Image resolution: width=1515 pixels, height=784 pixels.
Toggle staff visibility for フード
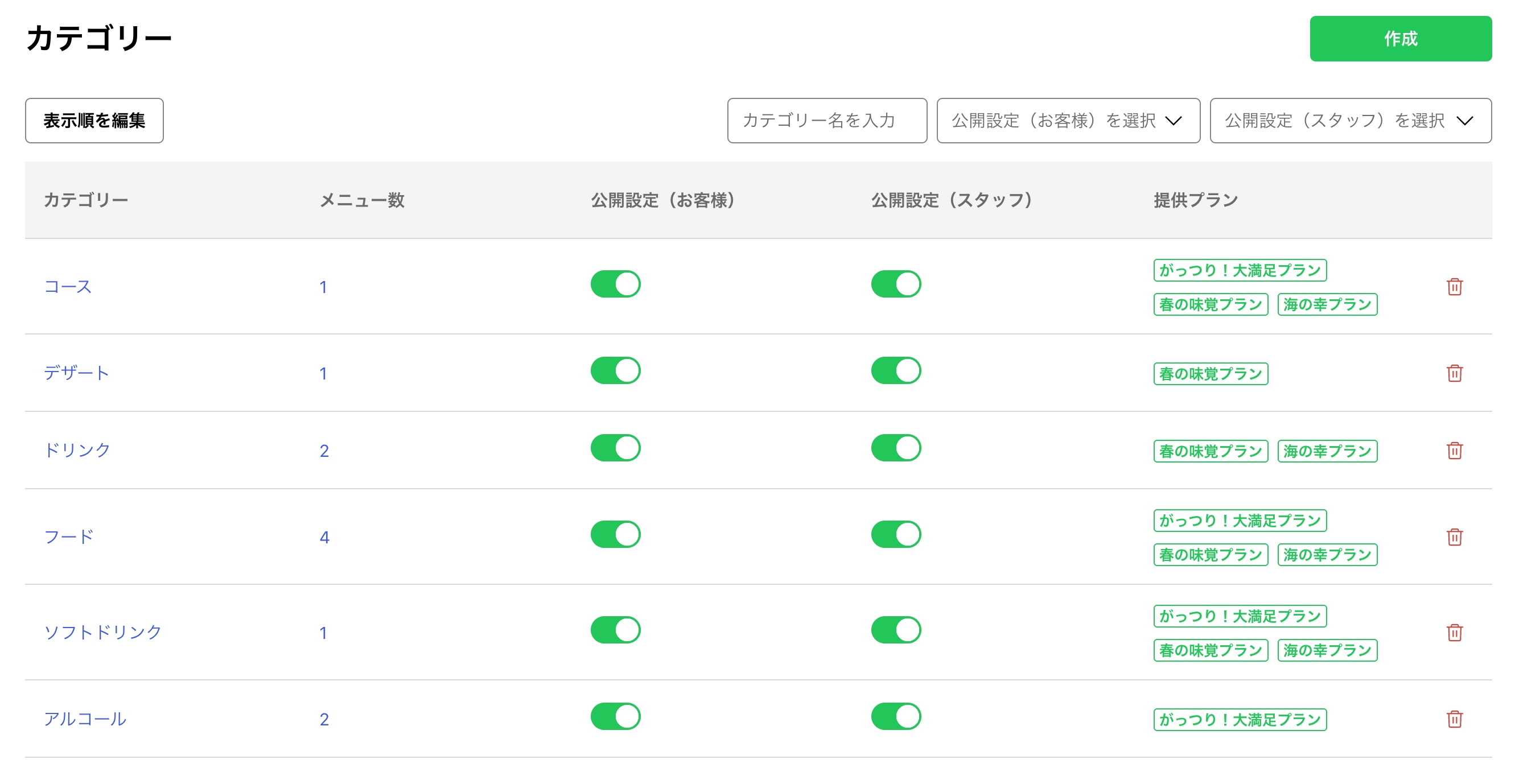(895, 535)
